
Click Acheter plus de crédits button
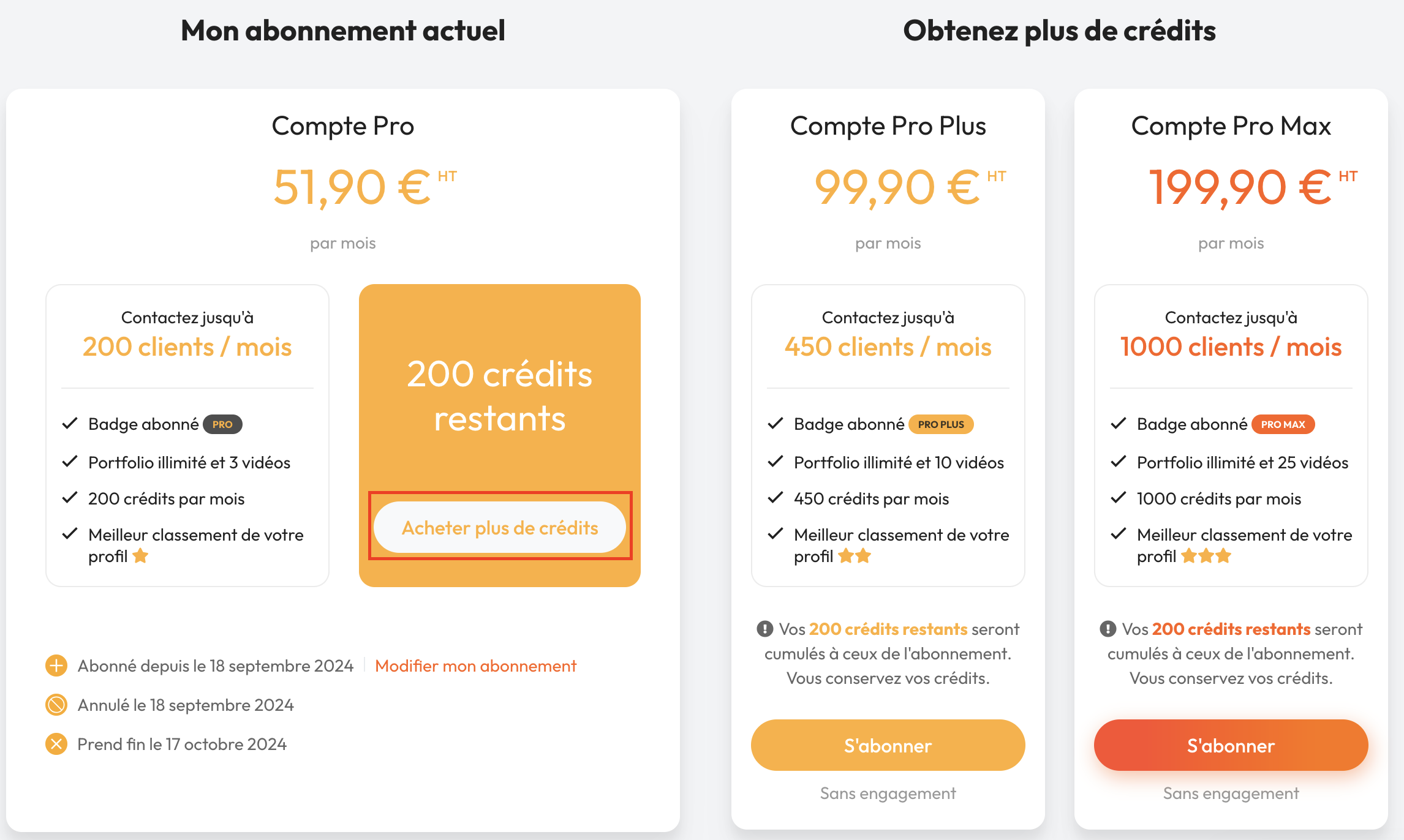coord(500,528)
